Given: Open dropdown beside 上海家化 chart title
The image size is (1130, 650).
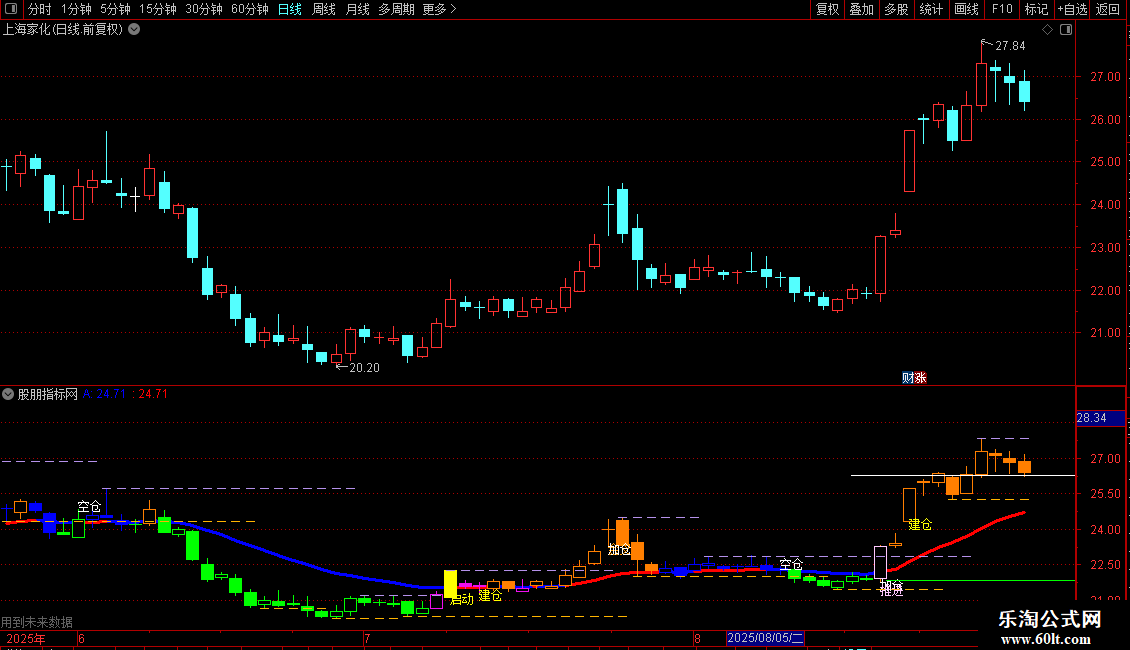Looking at the screenshot, I should [x=134, y=30].
